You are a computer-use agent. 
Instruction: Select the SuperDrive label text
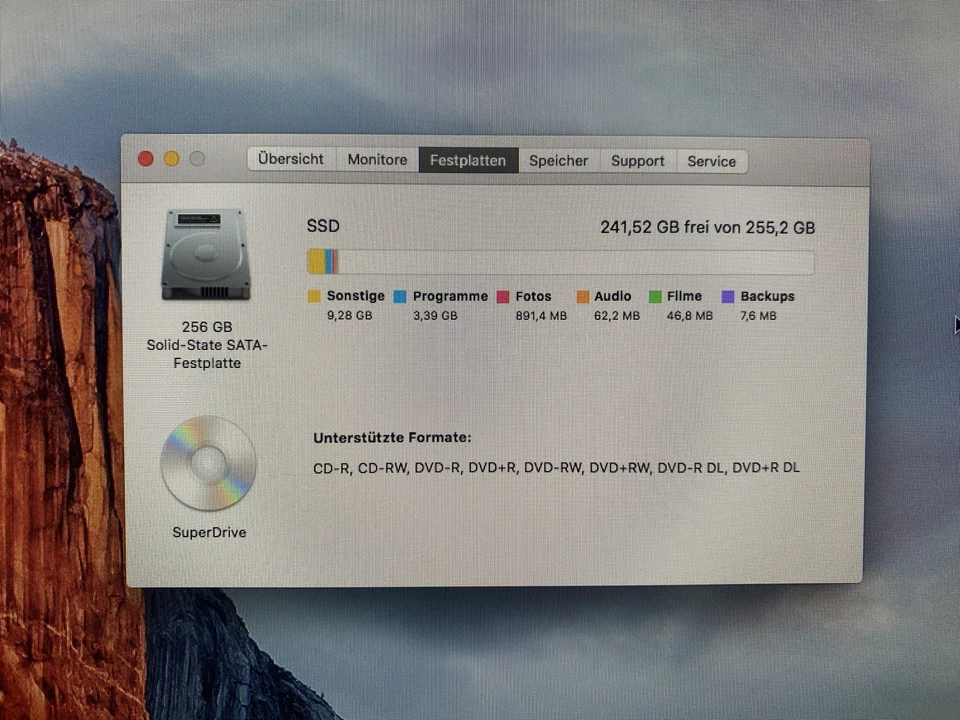(208, 532)
